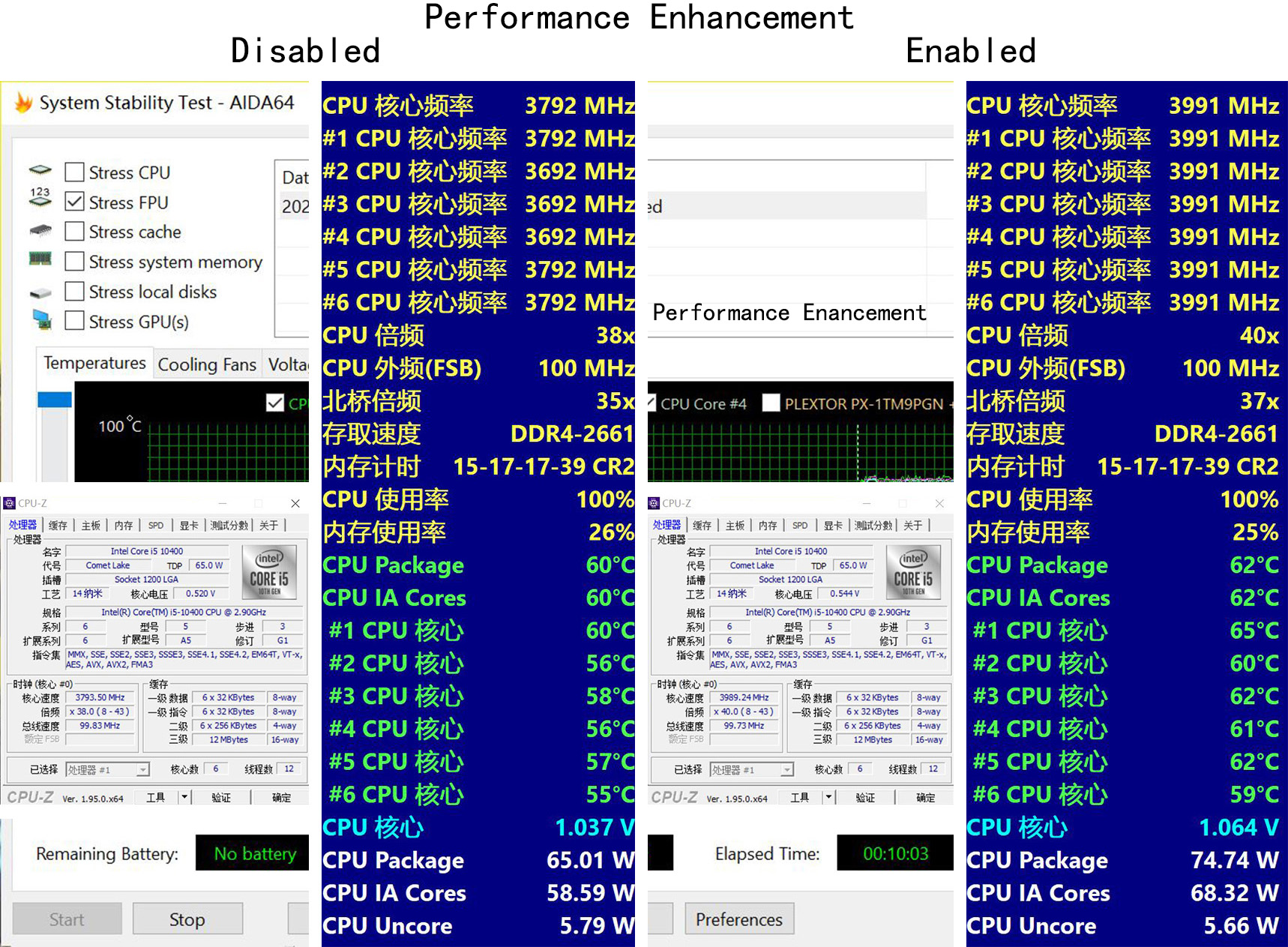This screenshot has width=1288, height=947.
Task: Click the blue scroll thumb beside temperature graph
Action: coord(55,399)
